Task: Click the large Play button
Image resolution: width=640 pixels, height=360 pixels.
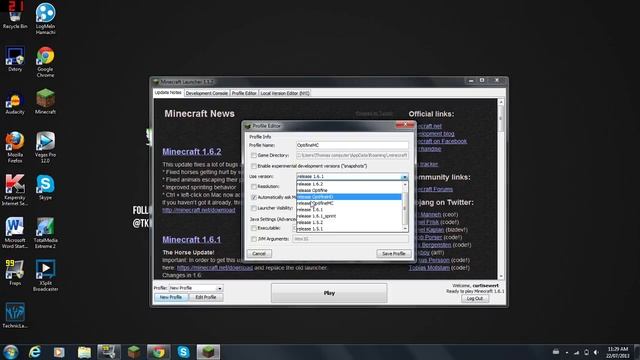Action: [329, 293]
